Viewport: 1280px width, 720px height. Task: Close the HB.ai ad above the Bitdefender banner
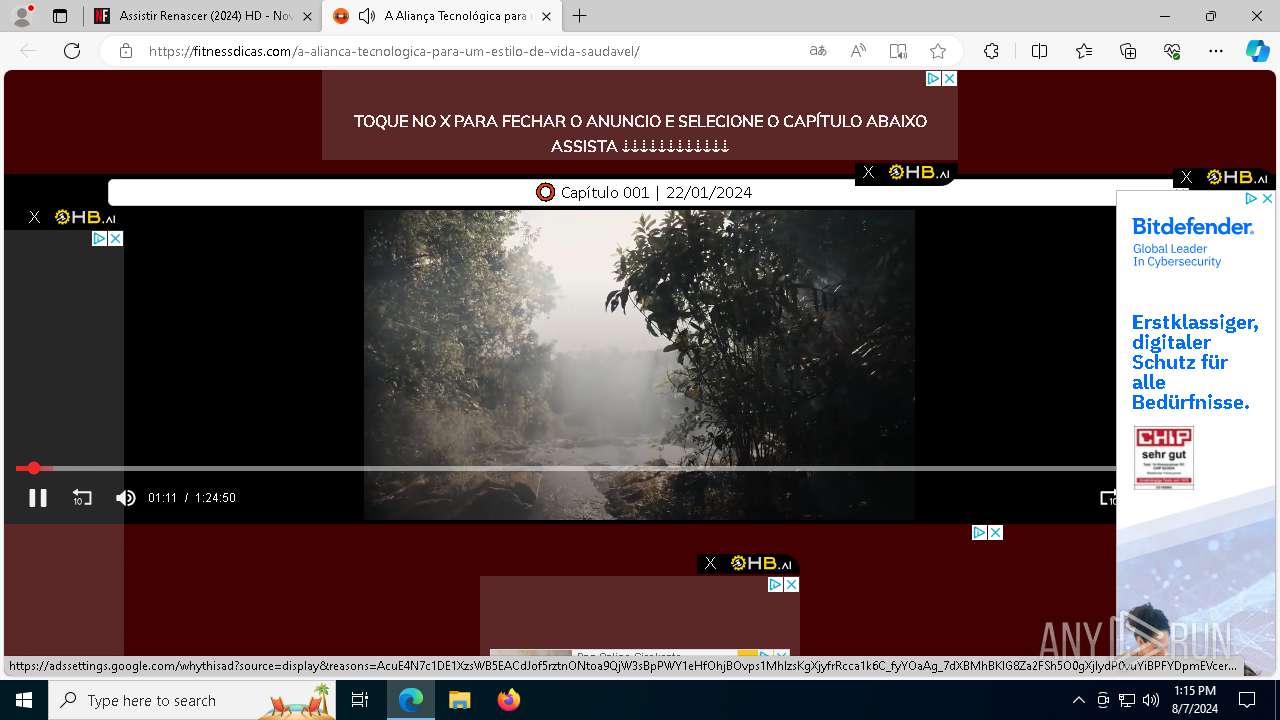click(x=1186, y=177)
